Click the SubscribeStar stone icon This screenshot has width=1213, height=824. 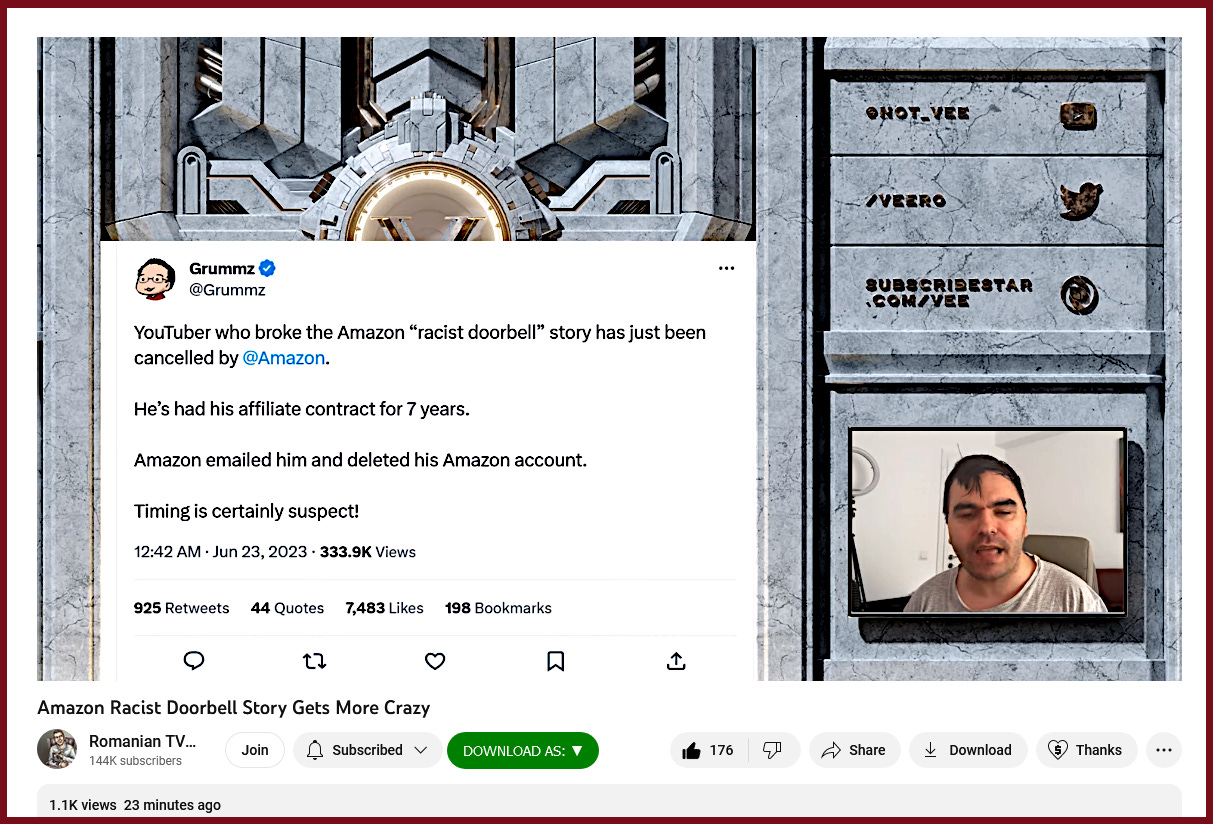click(1080, 295)
